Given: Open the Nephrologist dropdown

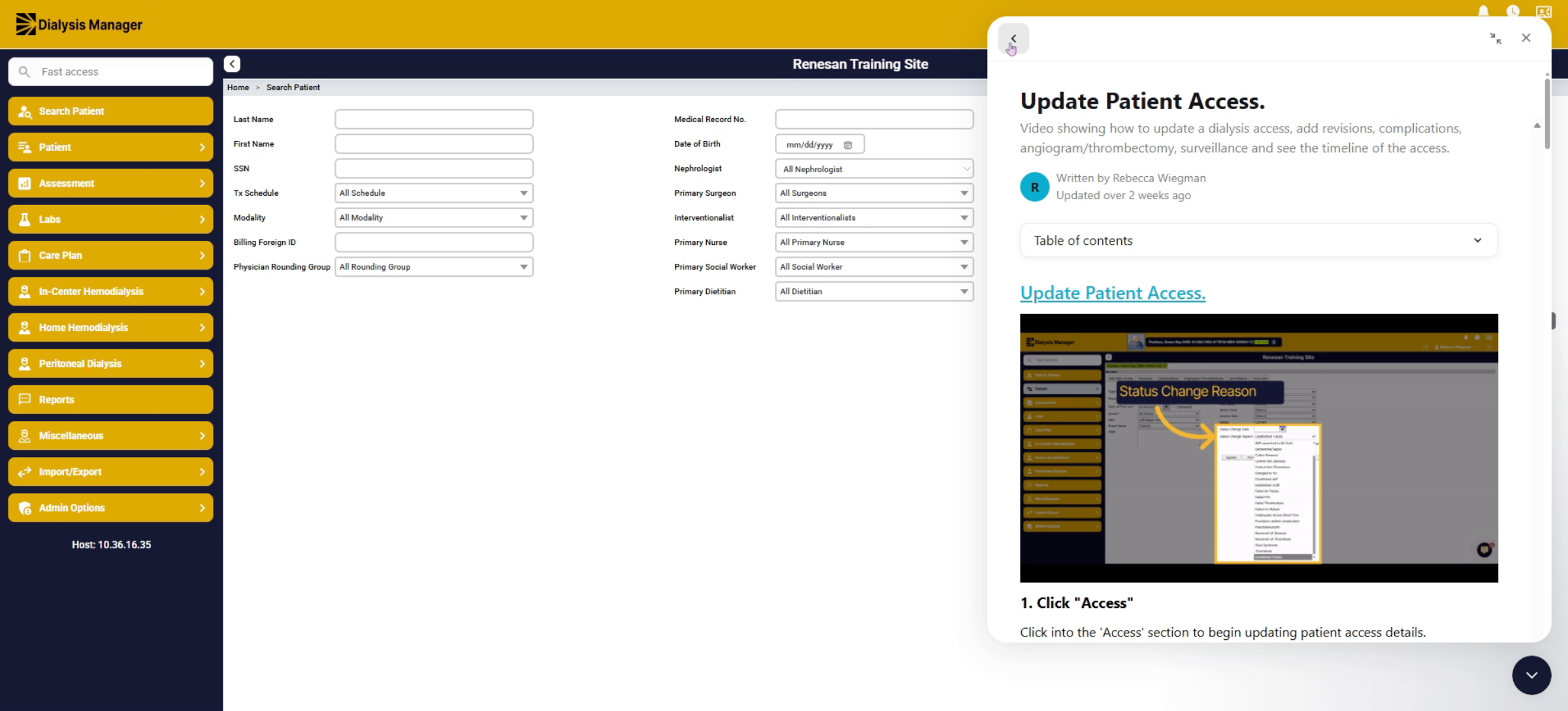Looking at the screenshot, I should [874, 169].
